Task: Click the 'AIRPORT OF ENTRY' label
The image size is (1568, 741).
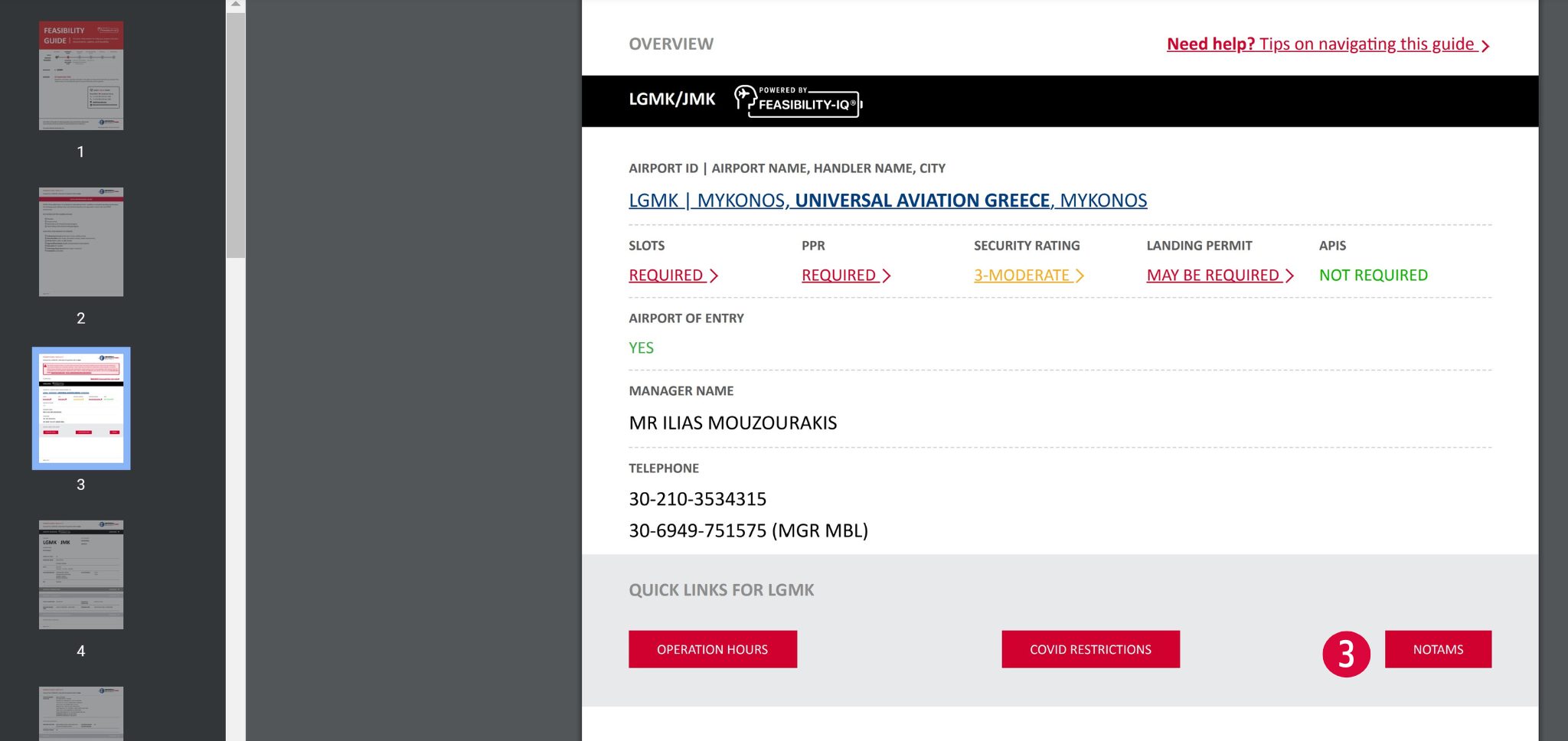Action: coord(686,318)
